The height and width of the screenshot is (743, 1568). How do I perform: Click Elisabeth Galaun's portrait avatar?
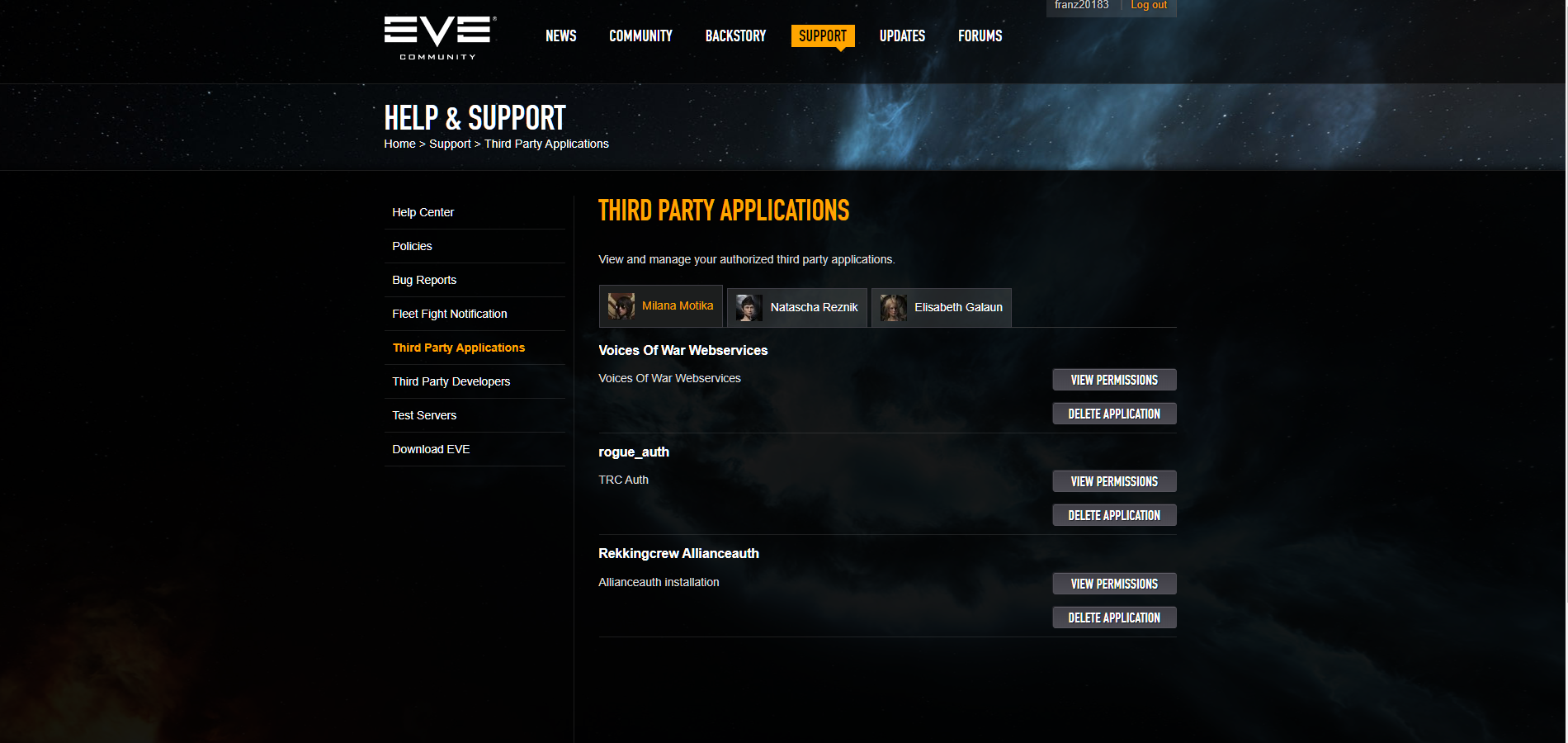tap(894, 308)
